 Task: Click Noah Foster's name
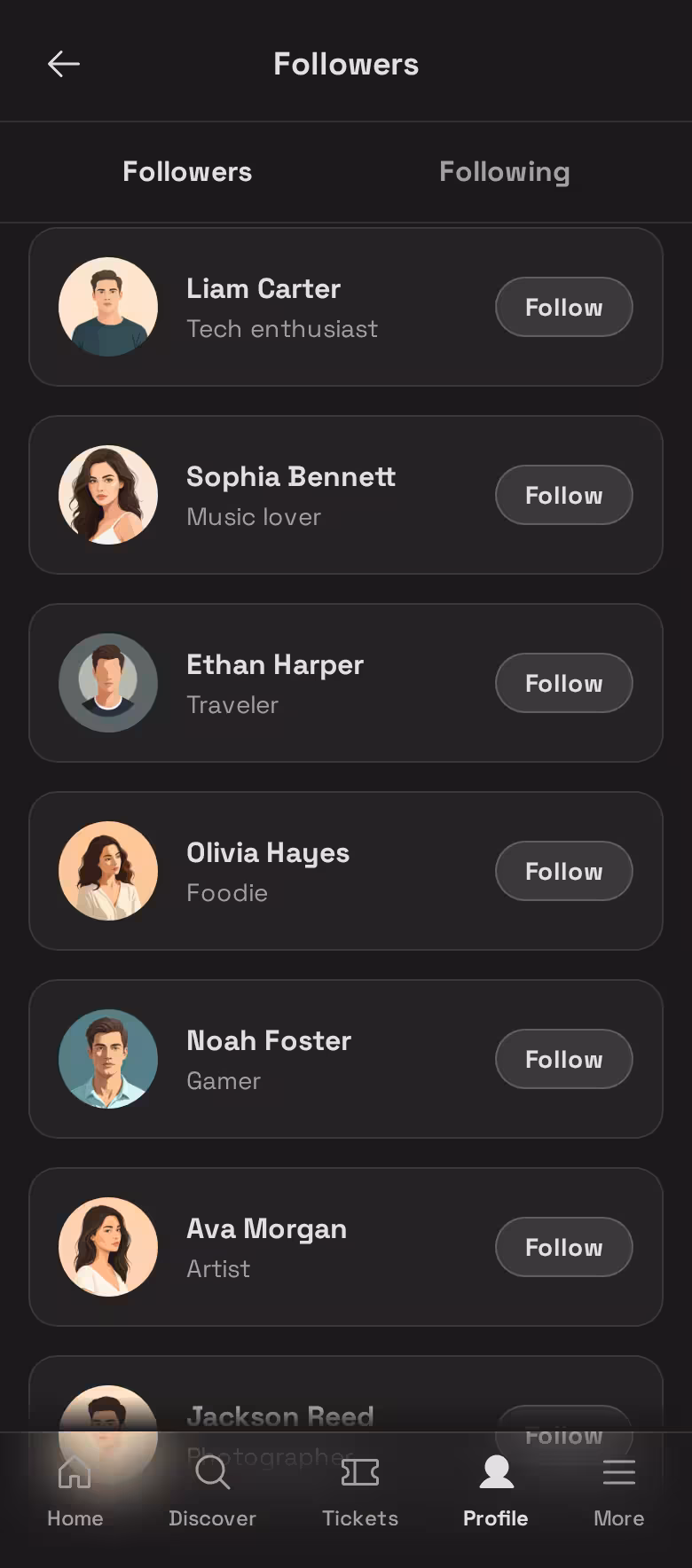(x=269, y=1041)
